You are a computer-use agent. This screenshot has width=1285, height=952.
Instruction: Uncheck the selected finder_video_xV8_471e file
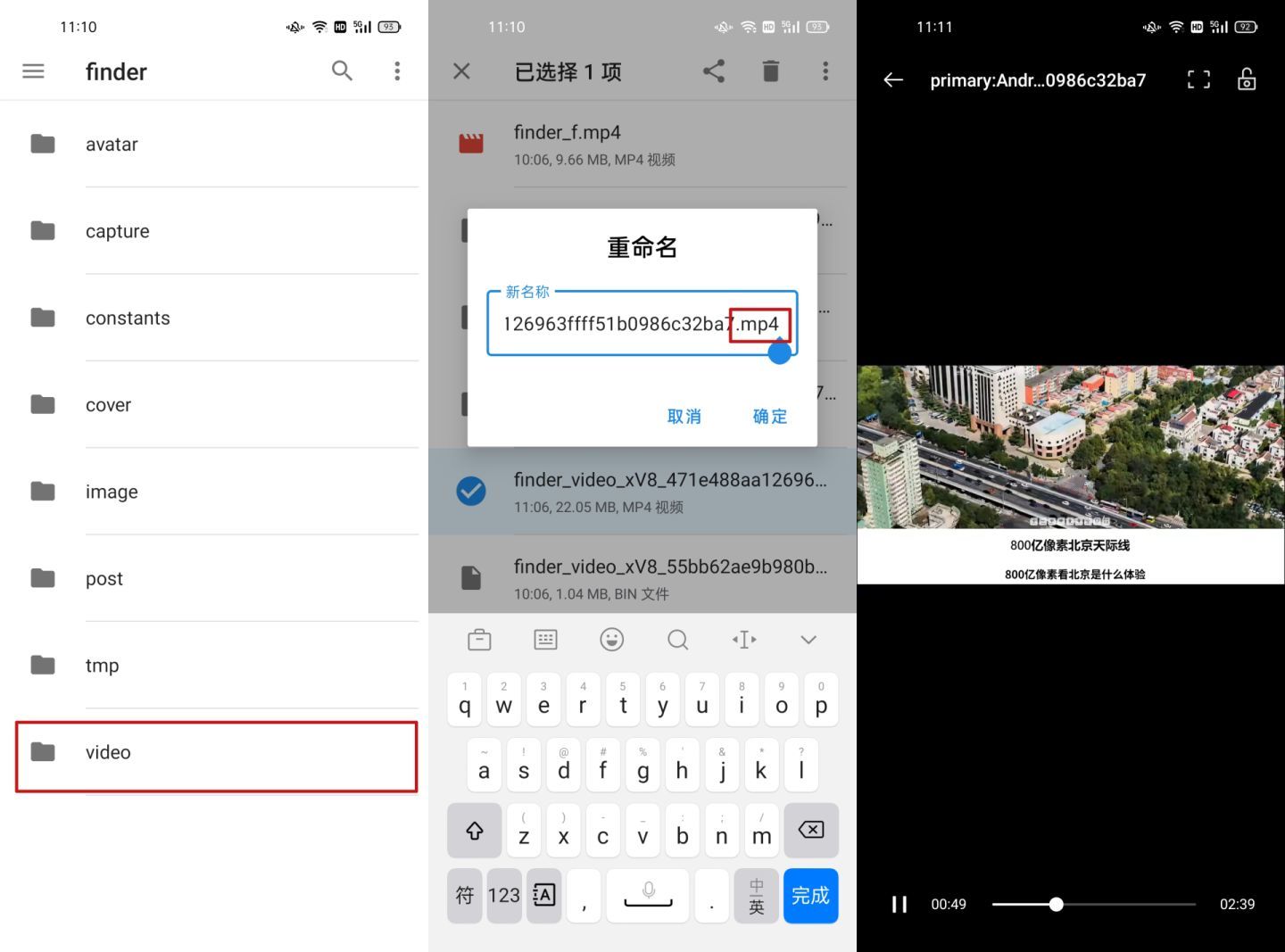coord(471,492)
